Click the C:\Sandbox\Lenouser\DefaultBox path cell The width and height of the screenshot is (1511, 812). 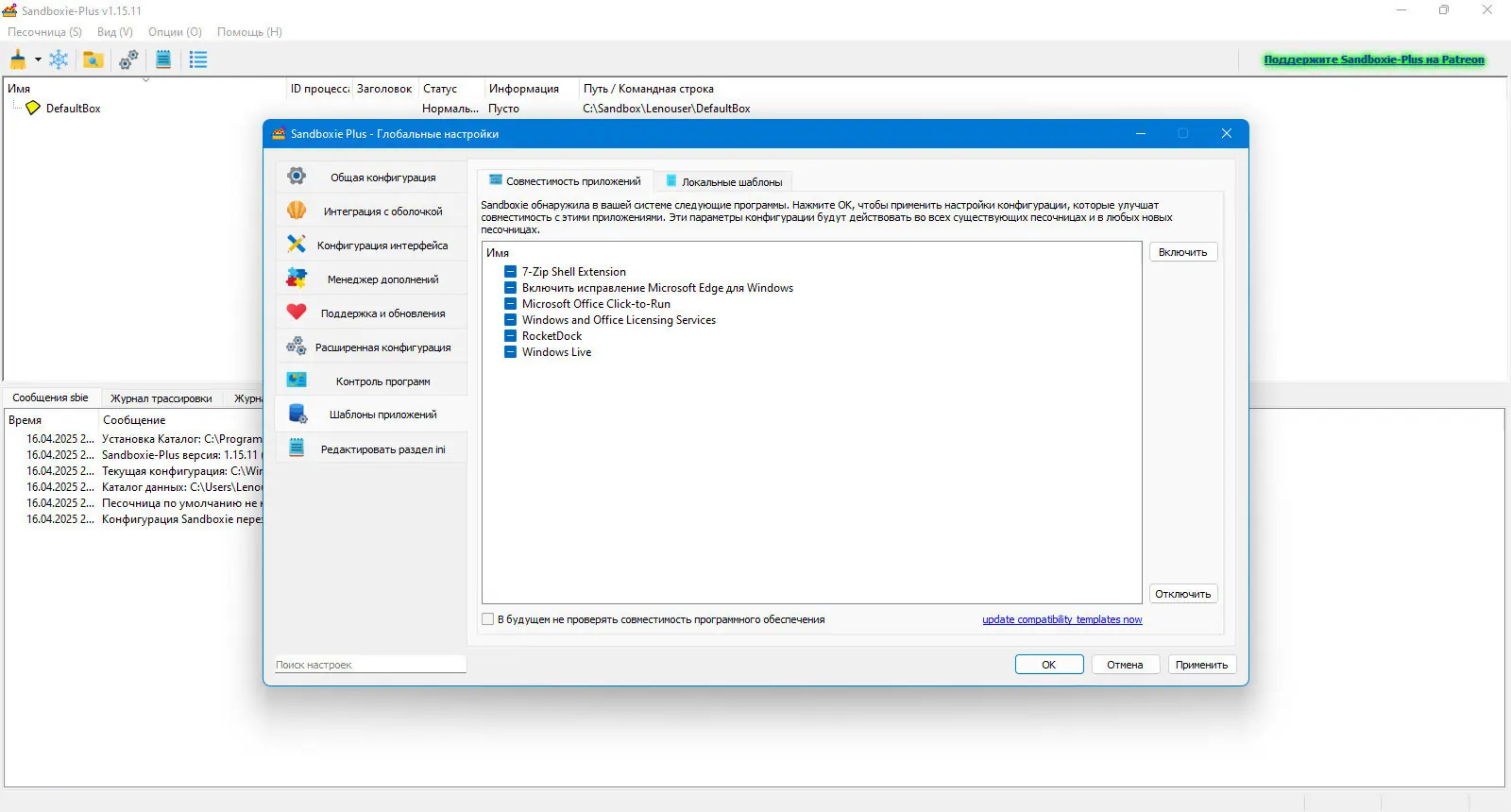tap(667, 108)
